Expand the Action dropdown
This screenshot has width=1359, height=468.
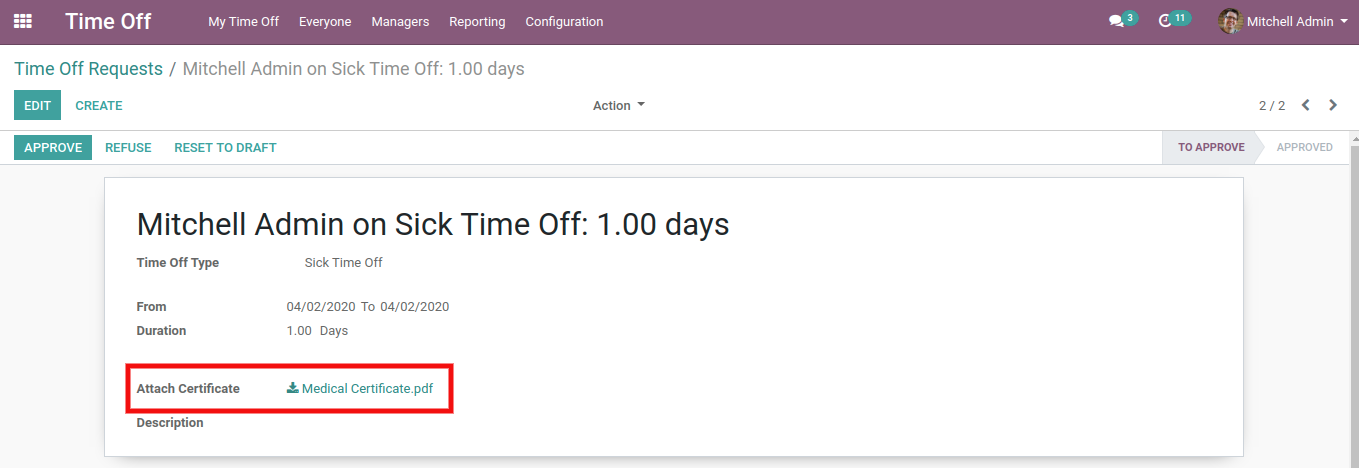click(618, 105)
